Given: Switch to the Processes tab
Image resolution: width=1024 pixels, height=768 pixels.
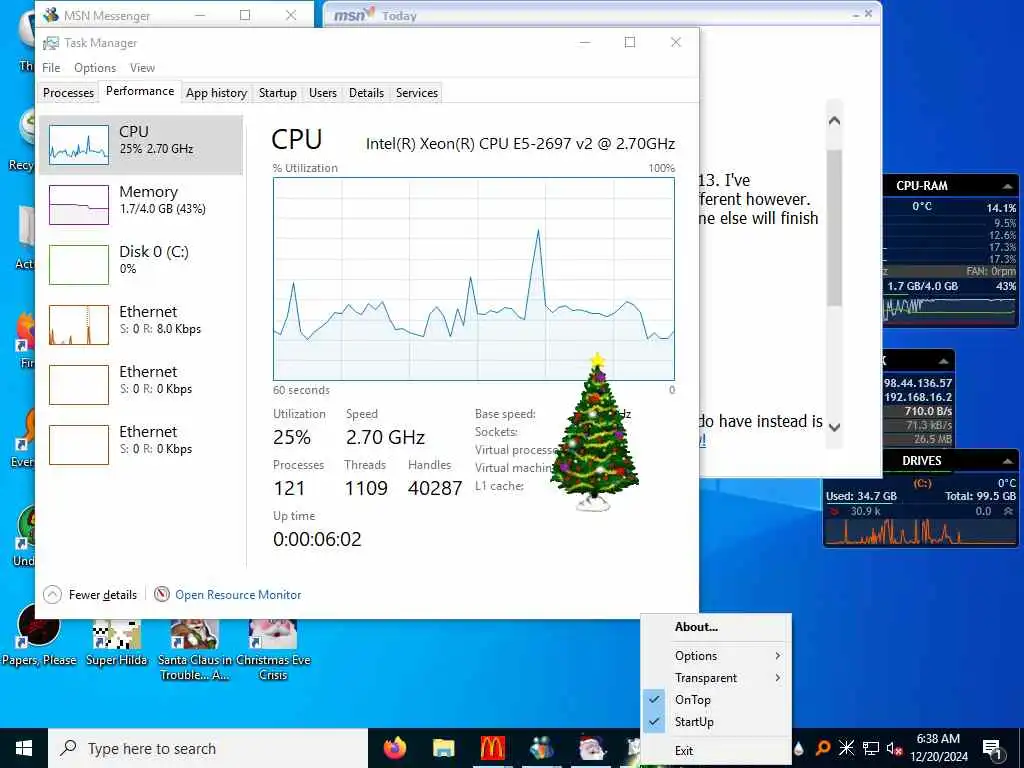Looking at the screenshot, I should 68,93.
